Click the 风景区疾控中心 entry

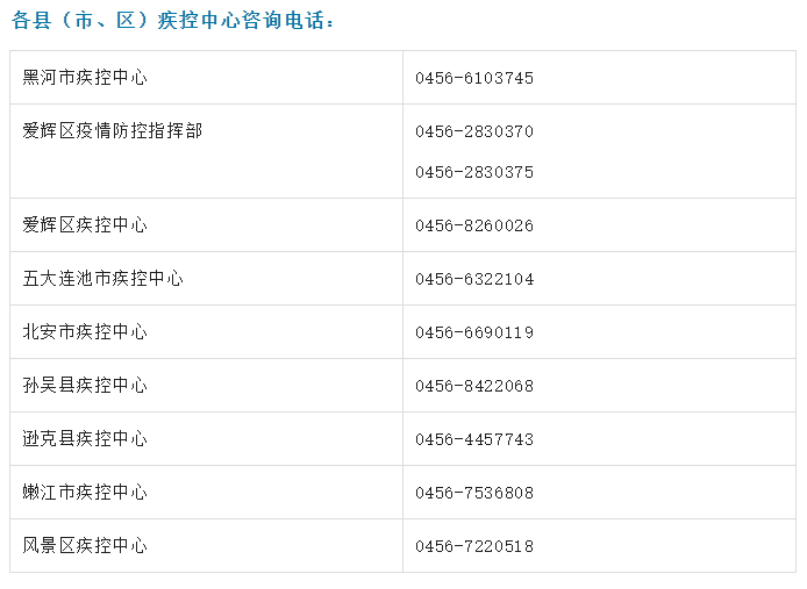tap(85, 546)
